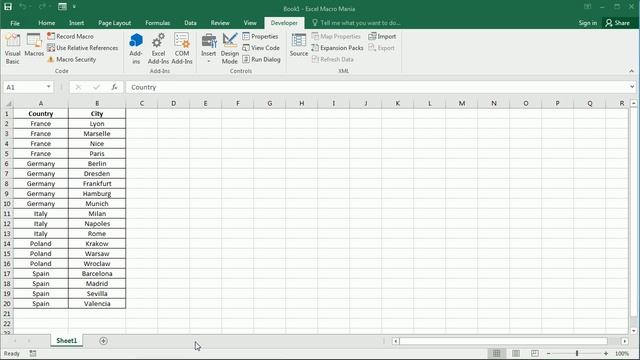Open the File tab
Image resolution: width=640 pixels, height=360 pixels.
[x=15, y=23]
